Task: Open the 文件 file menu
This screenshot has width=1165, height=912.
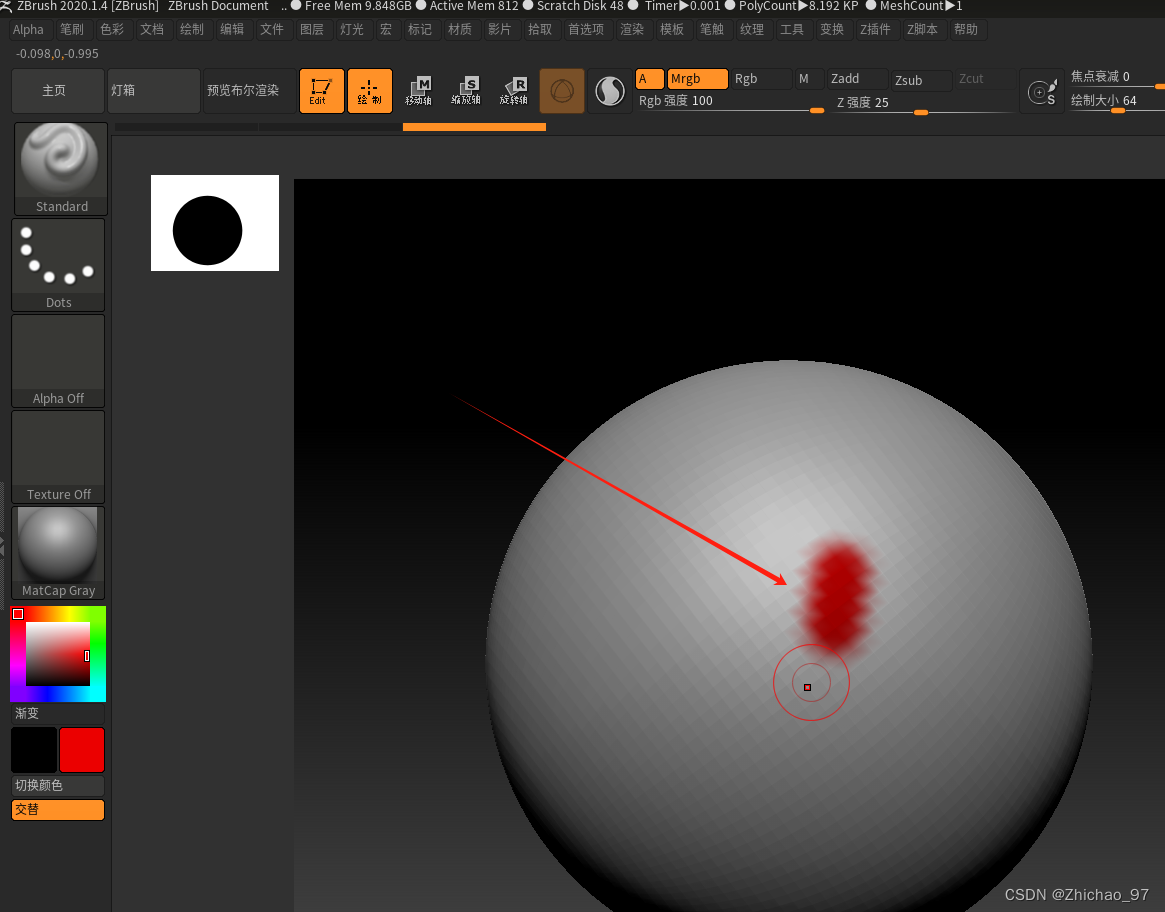Action: point(272,30)
